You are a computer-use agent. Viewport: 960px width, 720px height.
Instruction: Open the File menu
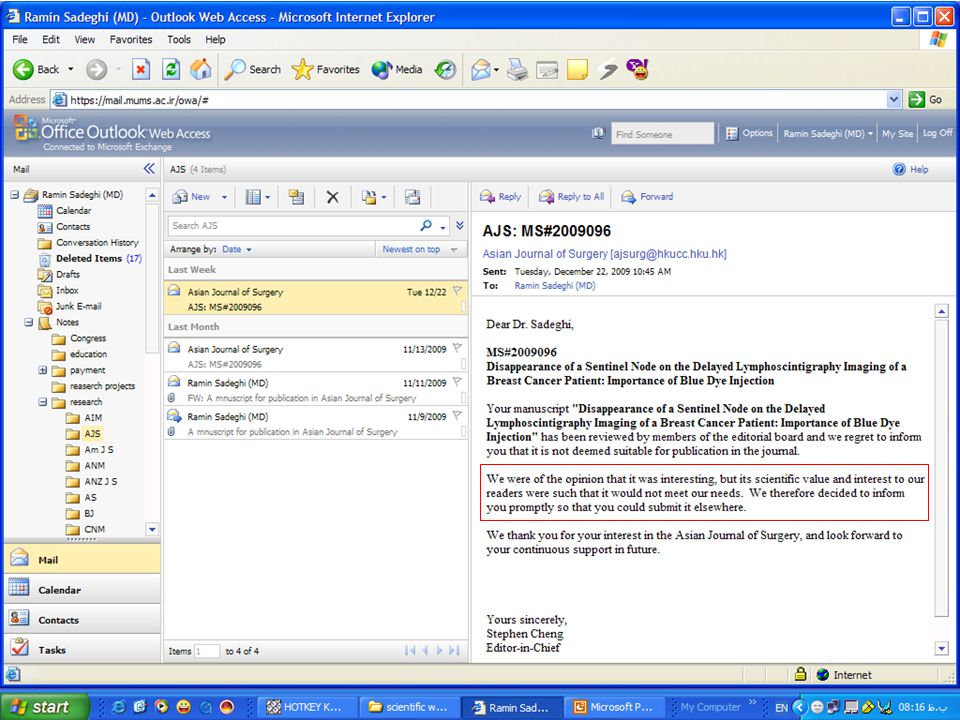pyautogui.click(x=20, y=39)
